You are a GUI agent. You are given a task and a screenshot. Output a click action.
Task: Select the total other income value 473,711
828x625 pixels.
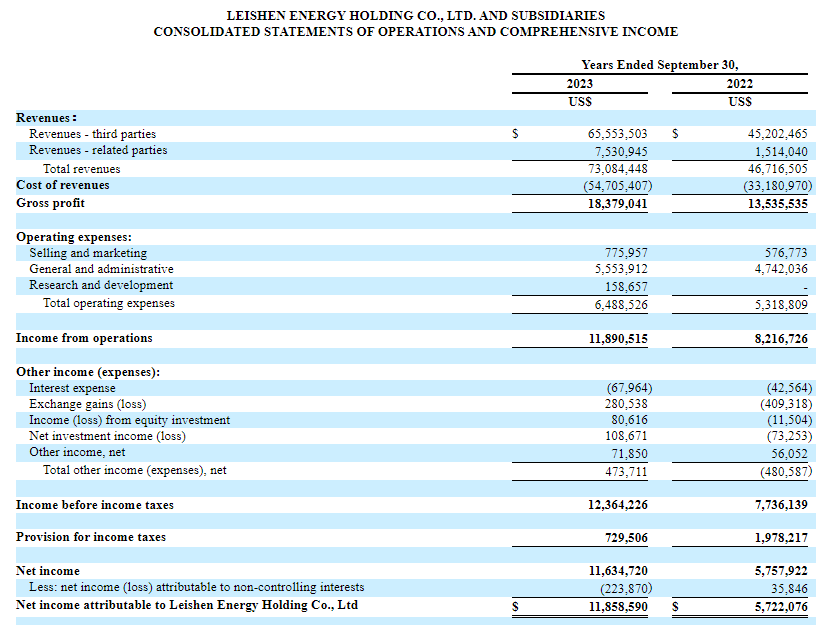coord(626,472)
